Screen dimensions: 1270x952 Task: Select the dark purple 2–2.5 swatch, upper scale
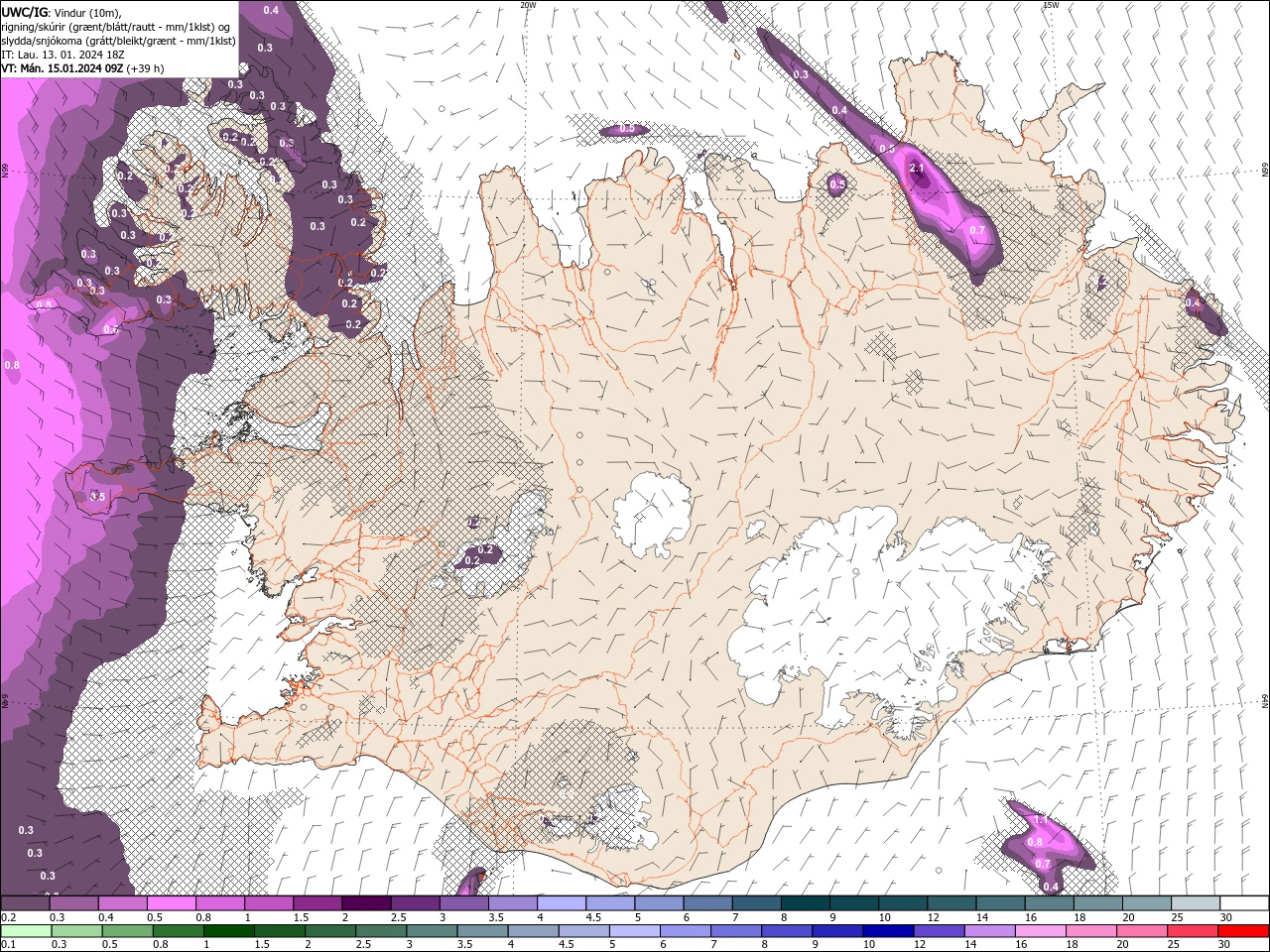point(365,903)
